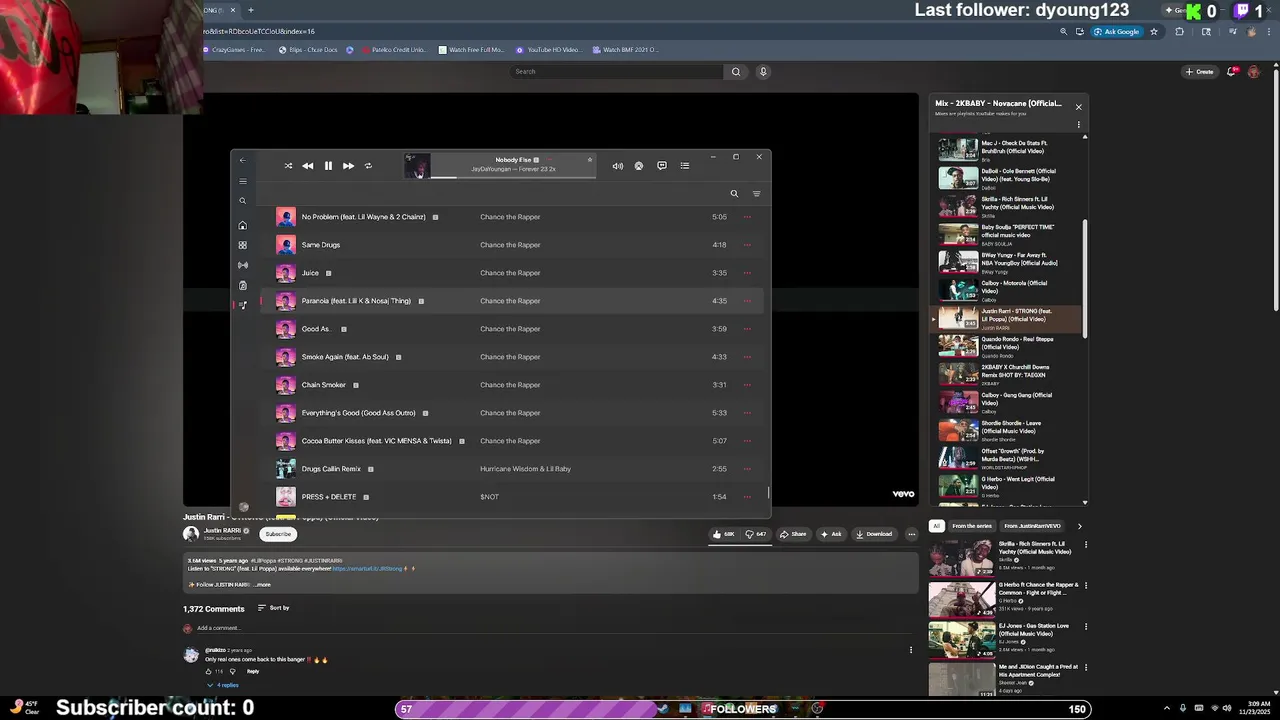Open the song list sort options

coord(756,194)
